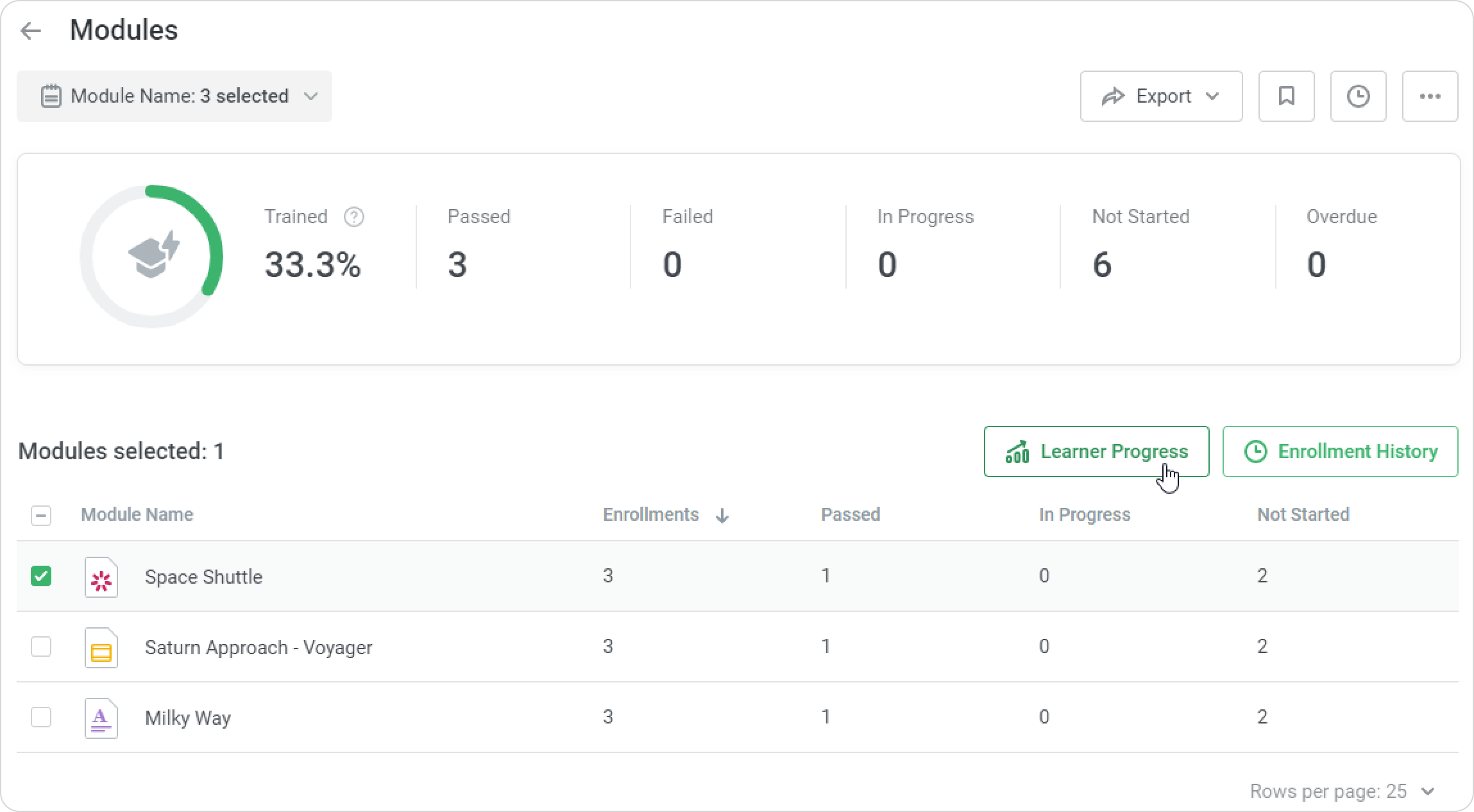Click the Space Shuttle module file icon
Image resolution: width=1474 pixels, height=812 pixels.
[101, 577]
